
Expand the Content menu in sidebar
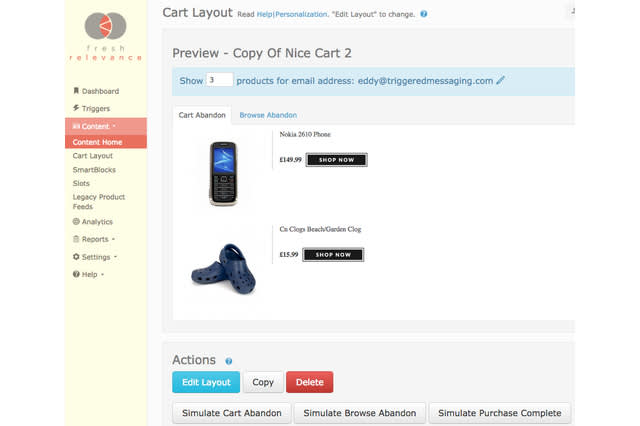point(98,126)
